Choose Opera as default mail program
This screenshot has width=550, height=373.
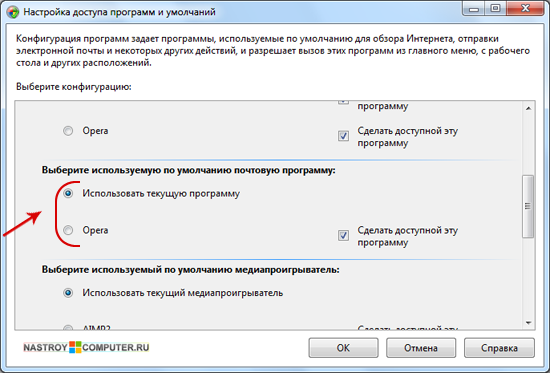pyautogui.click(x=68, y=230)
